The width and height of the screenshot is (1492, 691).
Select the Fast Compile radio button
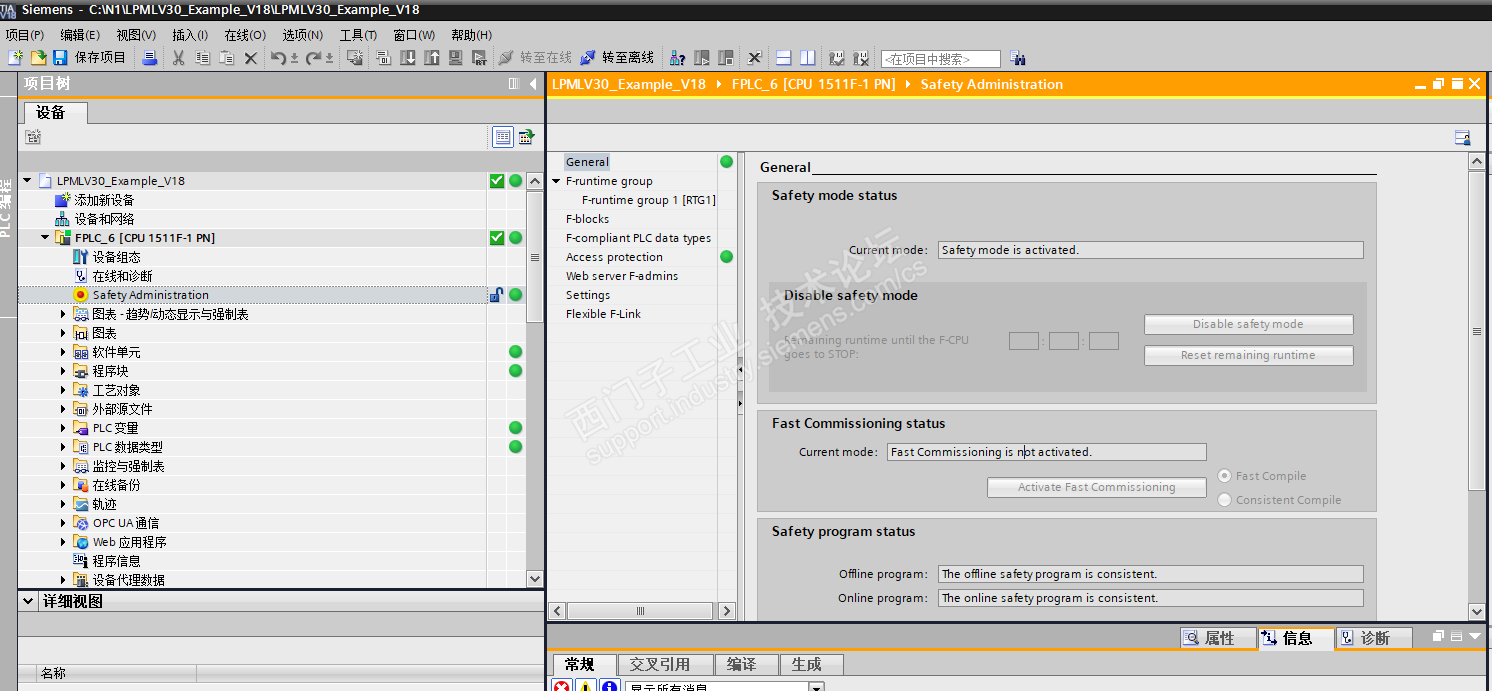pos(1224,476)
